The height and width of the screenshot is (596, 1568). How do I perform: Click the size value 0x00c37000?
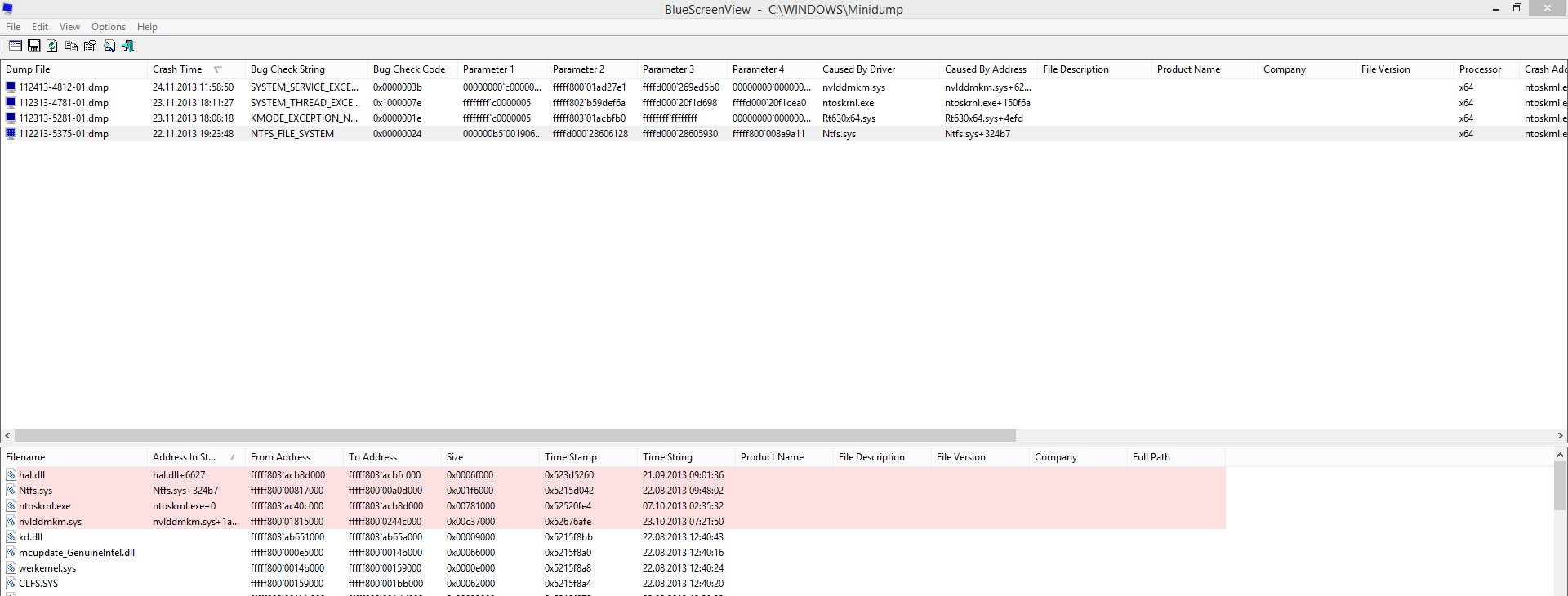[x=470, y=521]
